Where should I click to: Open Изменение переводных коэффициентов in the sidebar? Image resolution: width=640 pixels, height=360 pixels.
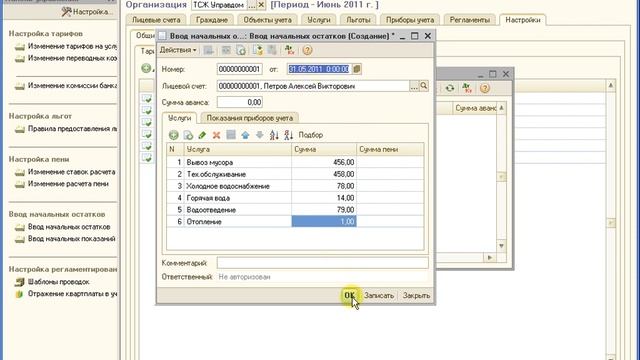[67, 58]
